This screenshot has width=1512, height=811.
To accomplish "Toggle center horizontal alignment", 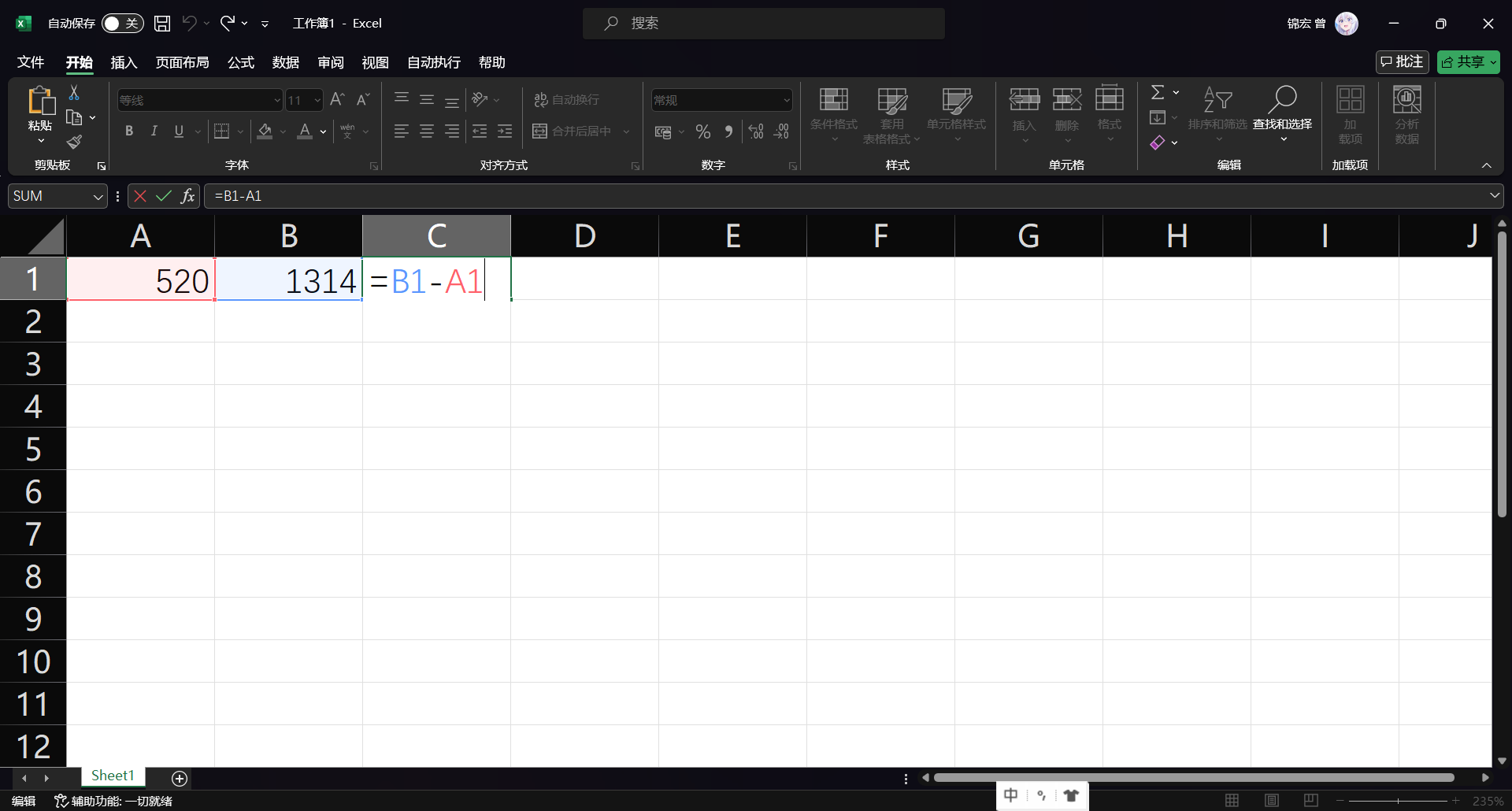I will [427, 131].
